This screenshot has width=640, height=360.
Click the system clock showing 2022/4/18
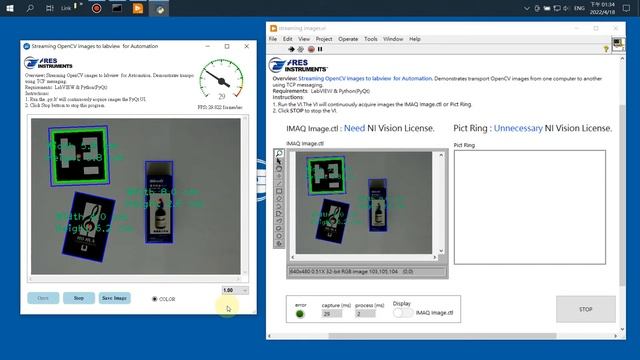tap(602, 8)
